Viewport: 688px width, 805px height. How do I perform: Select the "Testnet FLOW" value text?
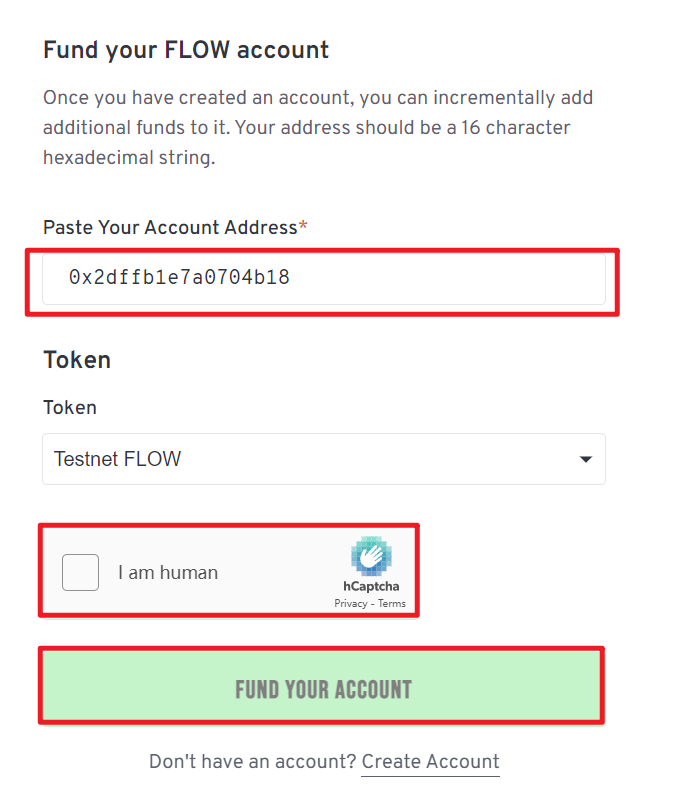pyautogui.click(x=118, y=460)
